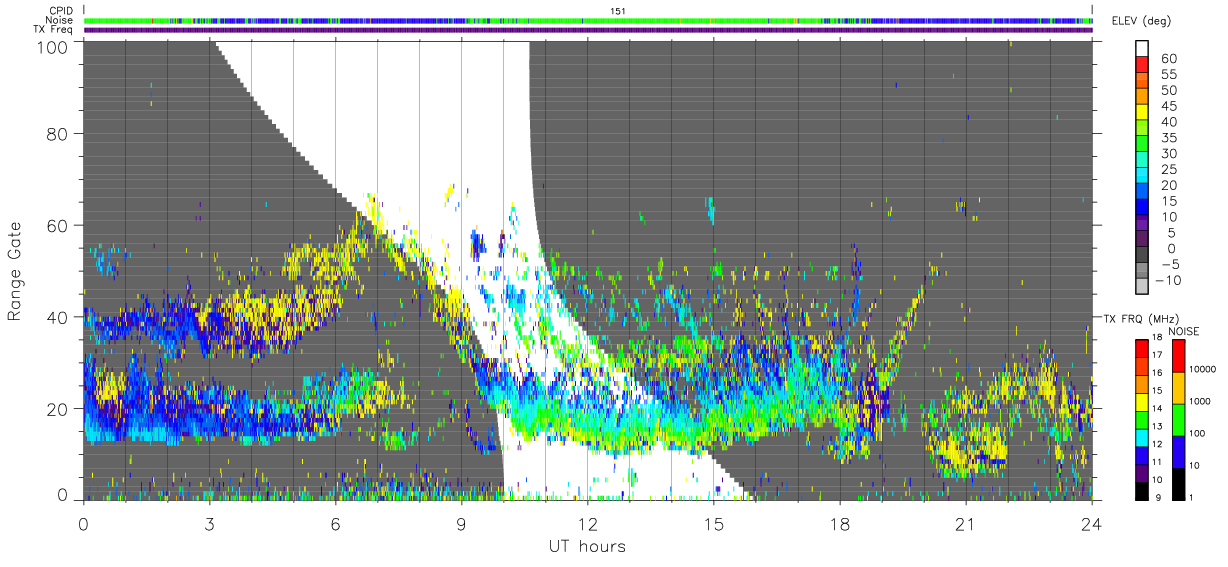
Task: Click the 40 label on ELEV scale
Action: (1168, 122)
